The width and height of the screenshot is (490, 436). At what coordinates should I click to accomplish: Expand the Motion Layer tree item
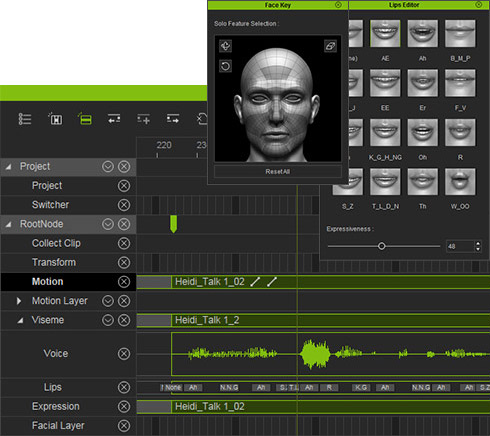(19, 301)
